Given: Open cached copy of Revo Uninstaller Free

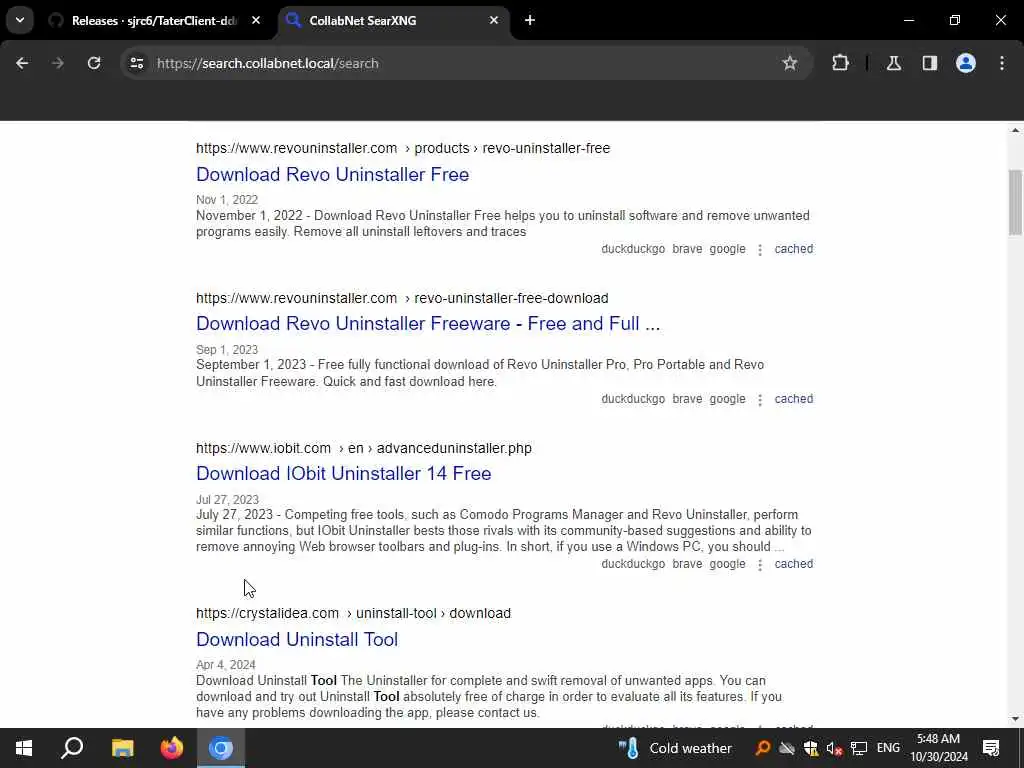Looking at the screenshot, I should pyautogui.click(x=793, y=249).
